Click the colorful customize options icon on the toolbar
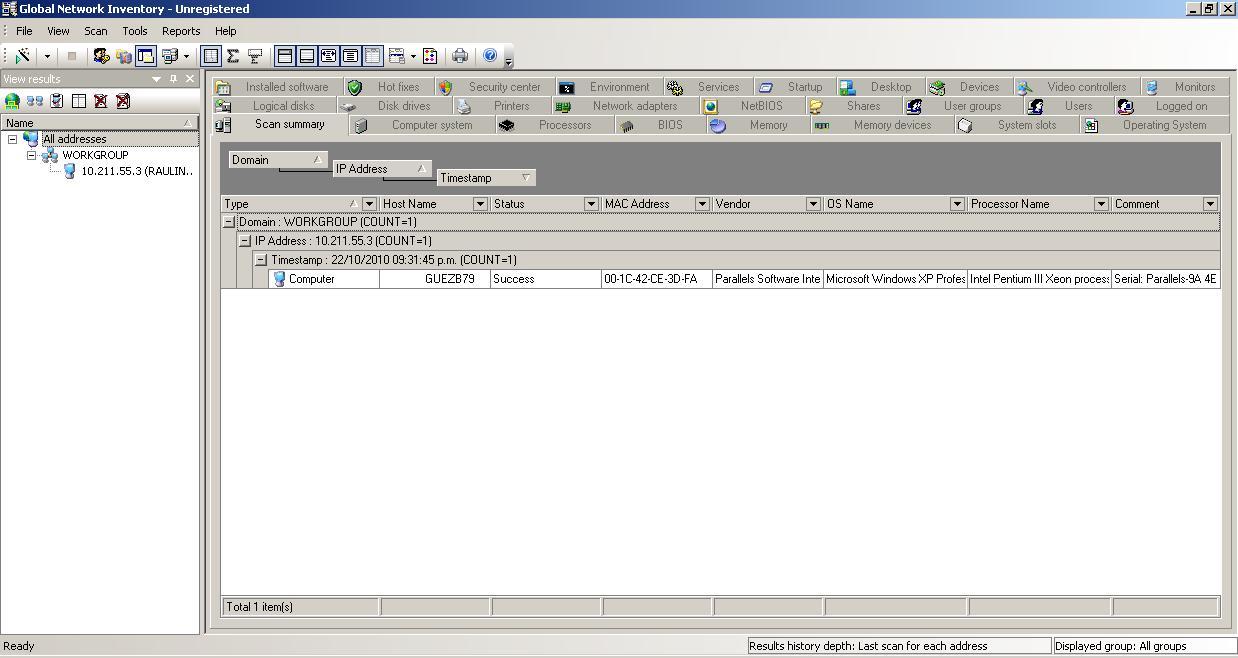This screenshot has height=658, width=1238. click(x=430, y=56)
